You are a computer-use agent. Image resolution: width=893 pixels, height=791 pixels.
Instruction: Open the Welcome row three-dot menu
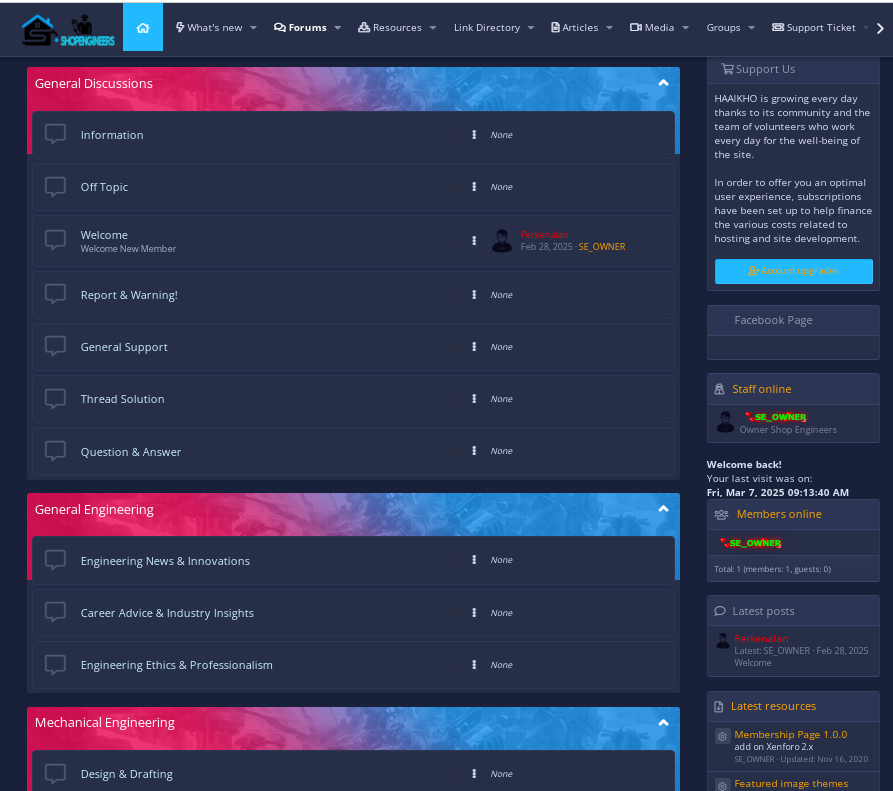click(474, 240)
